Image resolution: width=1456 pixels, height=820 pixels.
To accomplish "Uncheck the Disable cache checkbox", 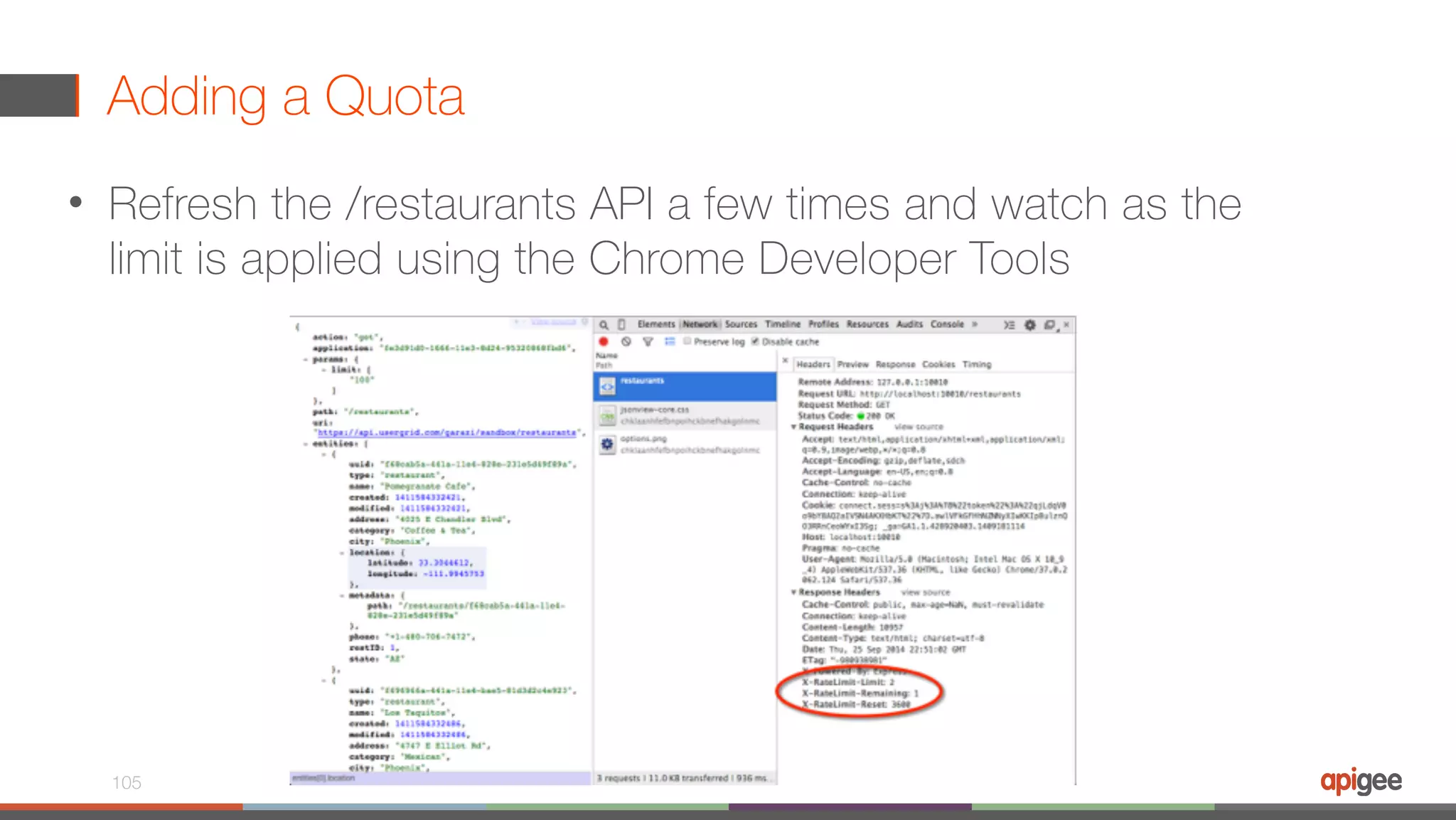I will 755,341.
